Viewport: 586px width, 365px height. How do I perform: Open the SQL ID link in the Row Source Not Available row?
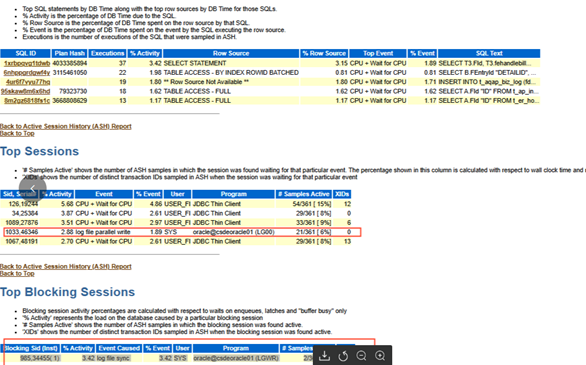pyautogui.click(x=28, y=82)
